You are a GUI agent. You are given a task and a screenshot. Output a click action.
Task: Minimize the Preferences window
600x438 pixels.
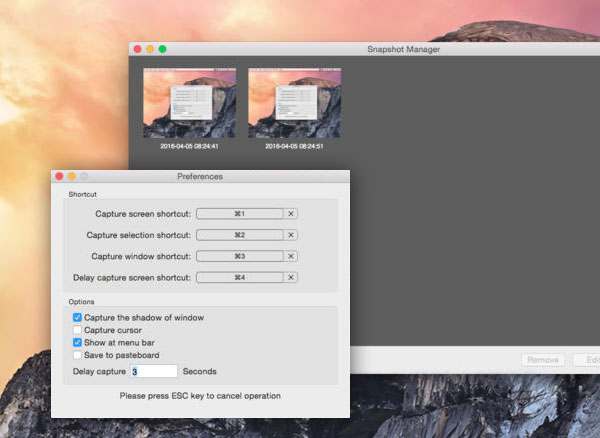coord(72,176)
